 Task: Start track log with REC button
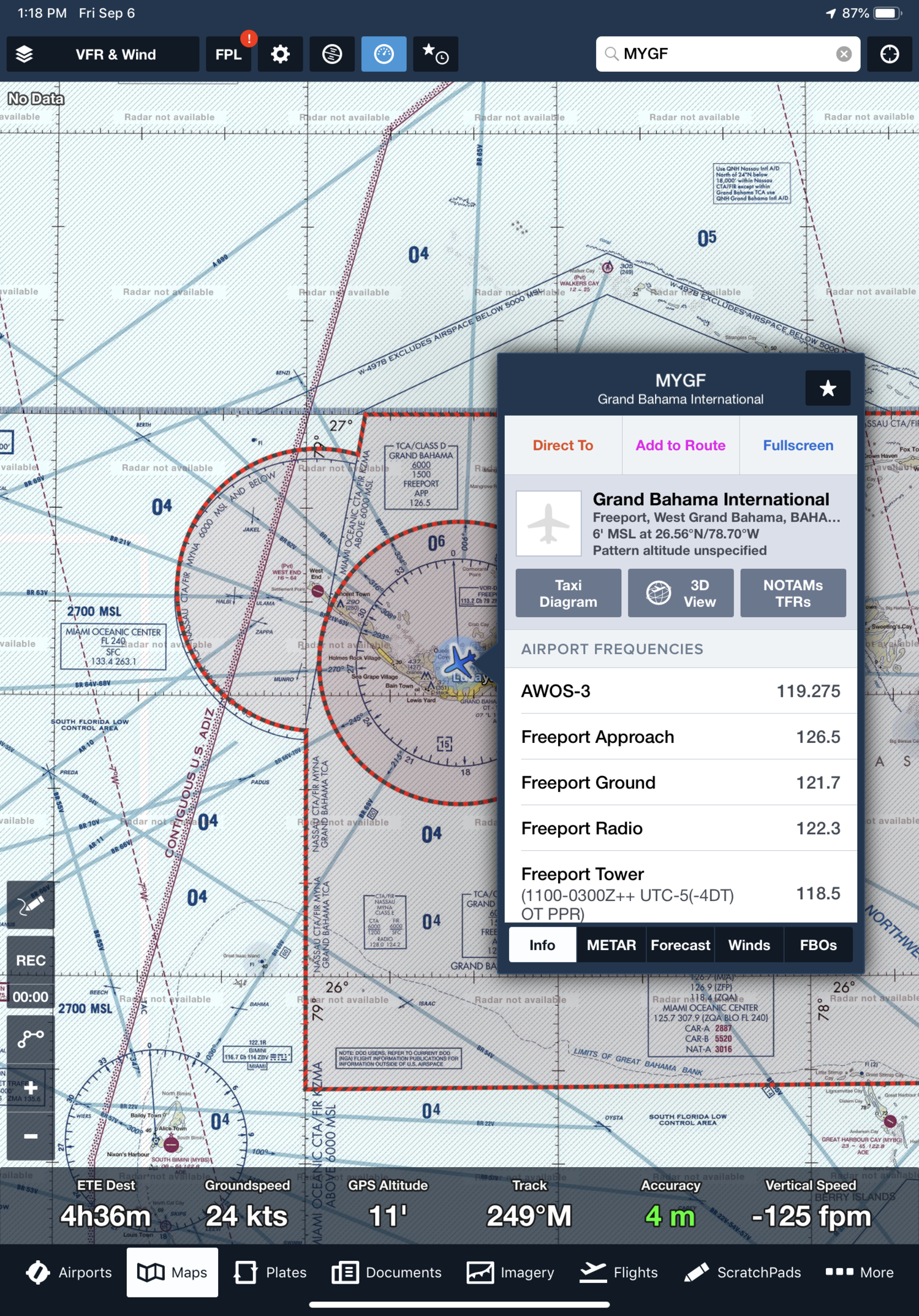point(31,960)
